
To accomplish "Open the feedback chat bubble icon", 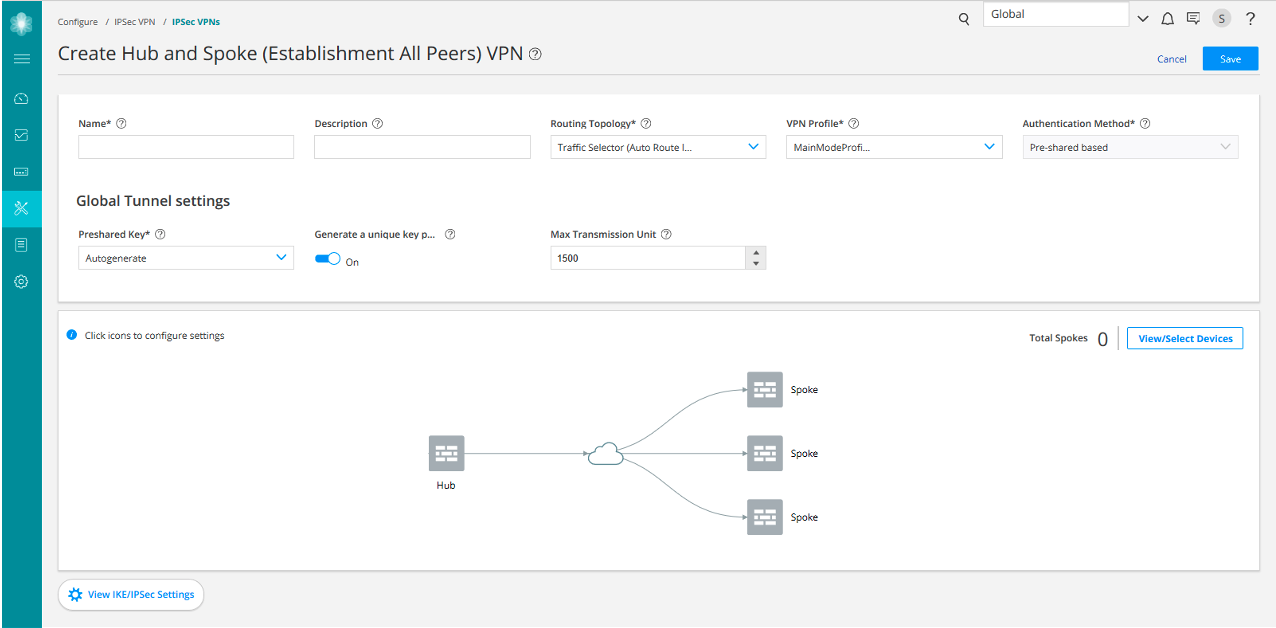I will point(1193,18).
